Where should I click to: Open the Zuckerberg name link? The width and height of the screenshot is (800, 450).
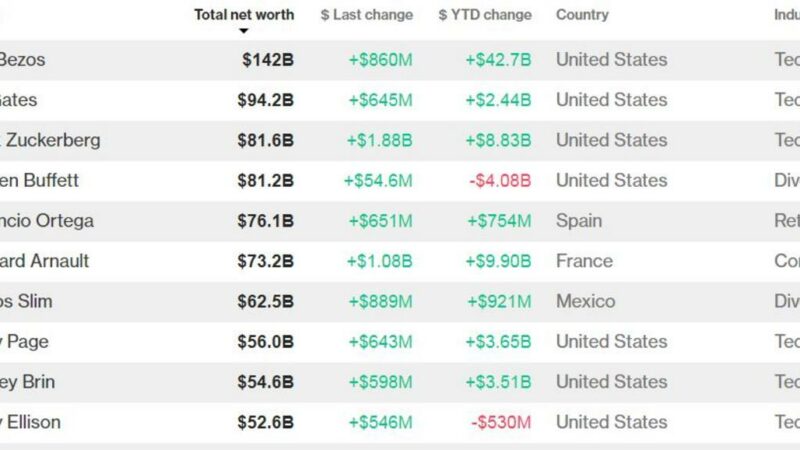pyautogui.click(x=50, y=140)
